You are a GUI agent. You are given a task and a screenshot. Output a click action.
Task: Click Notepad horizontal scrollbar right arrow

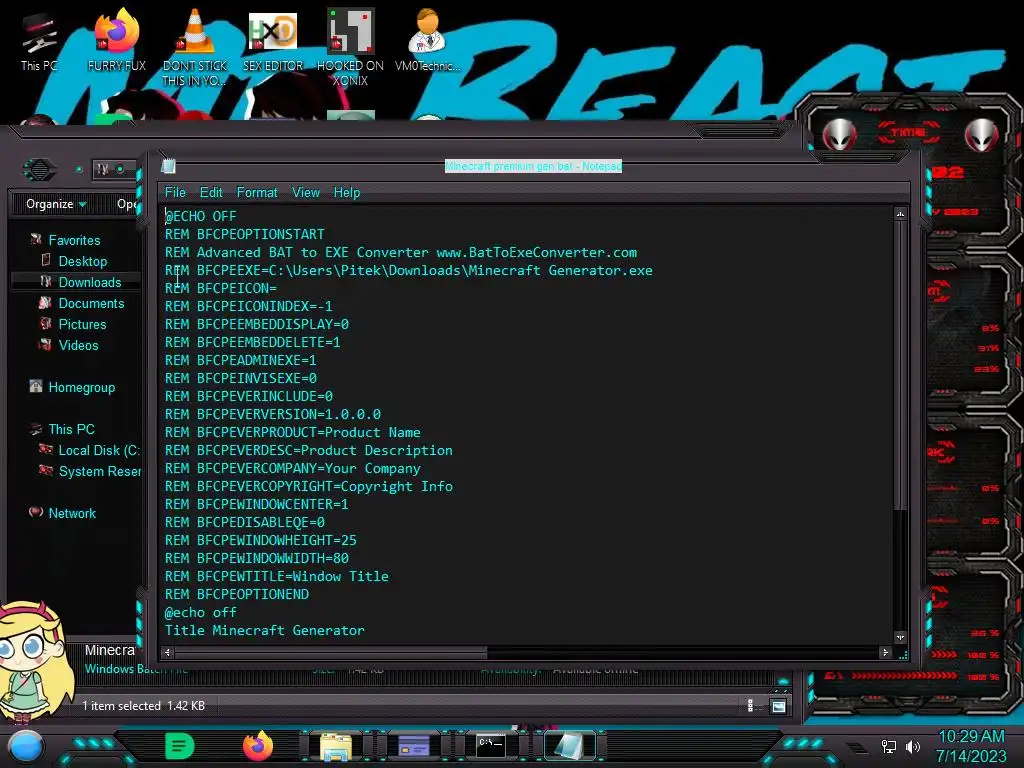click(885, 652)
